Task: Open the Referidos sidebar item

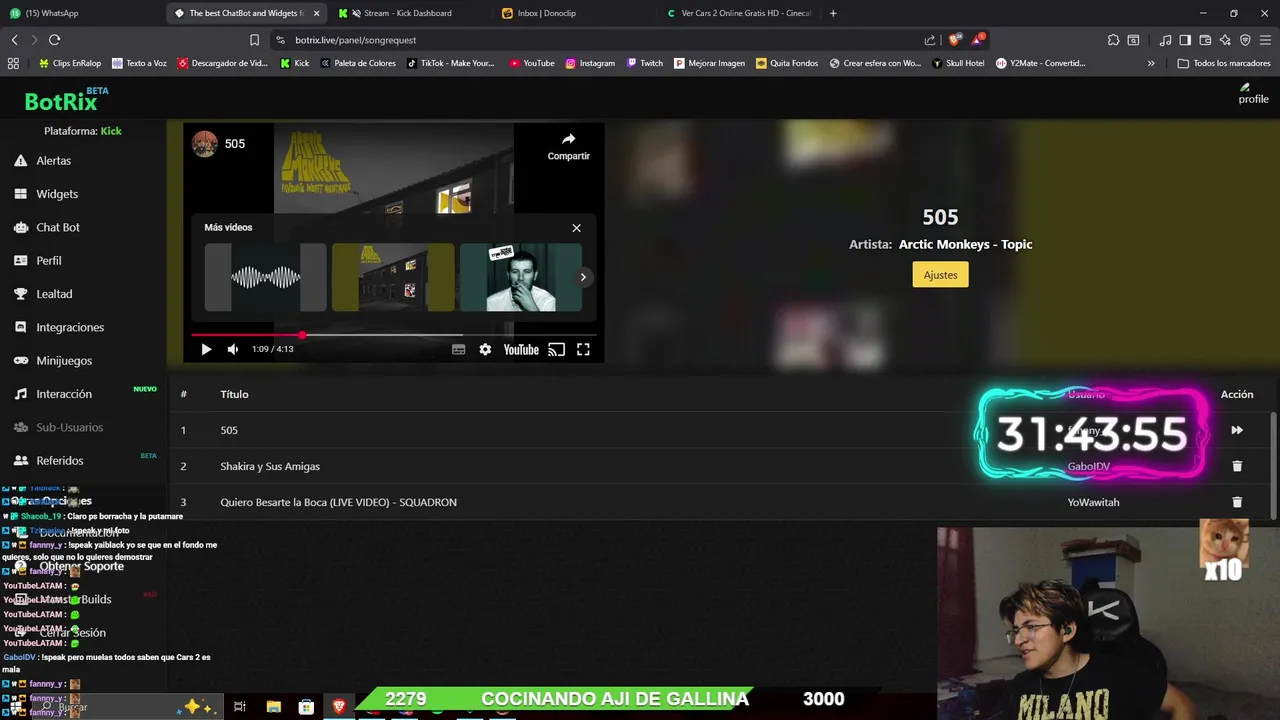Action: tap(60, 461)
